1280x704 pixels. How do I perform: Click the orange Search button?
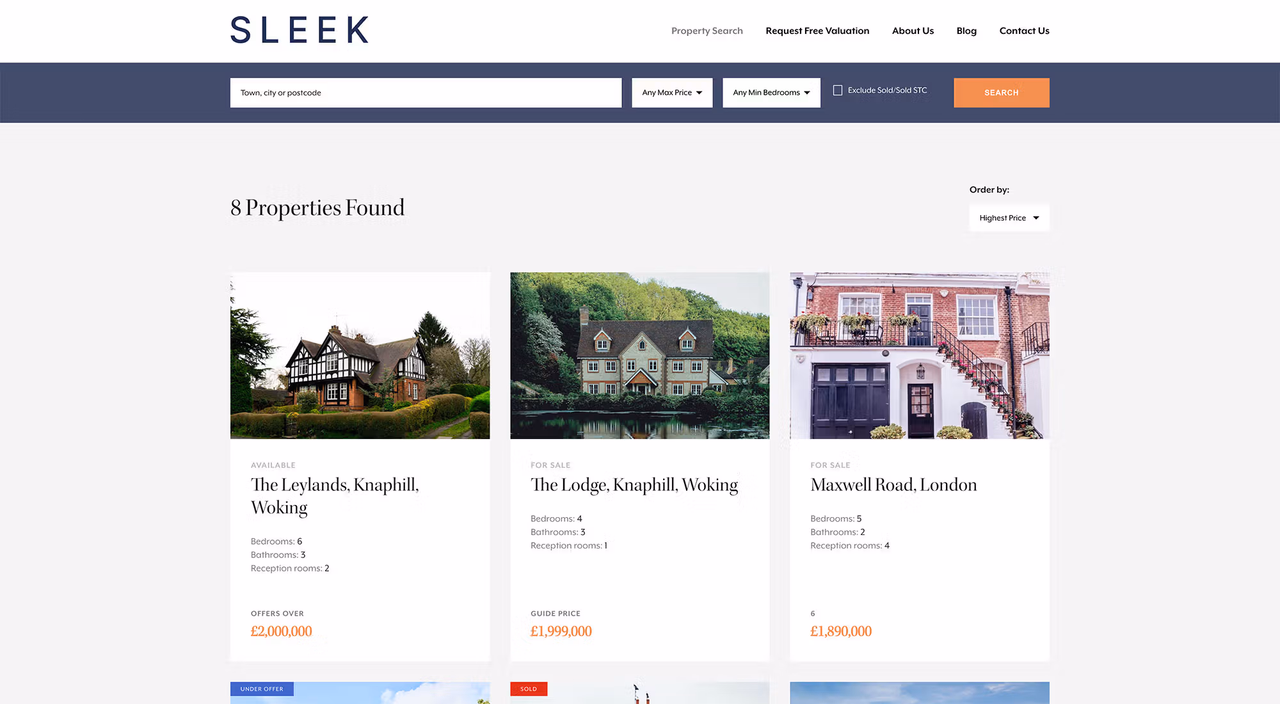click(1001, 93)
